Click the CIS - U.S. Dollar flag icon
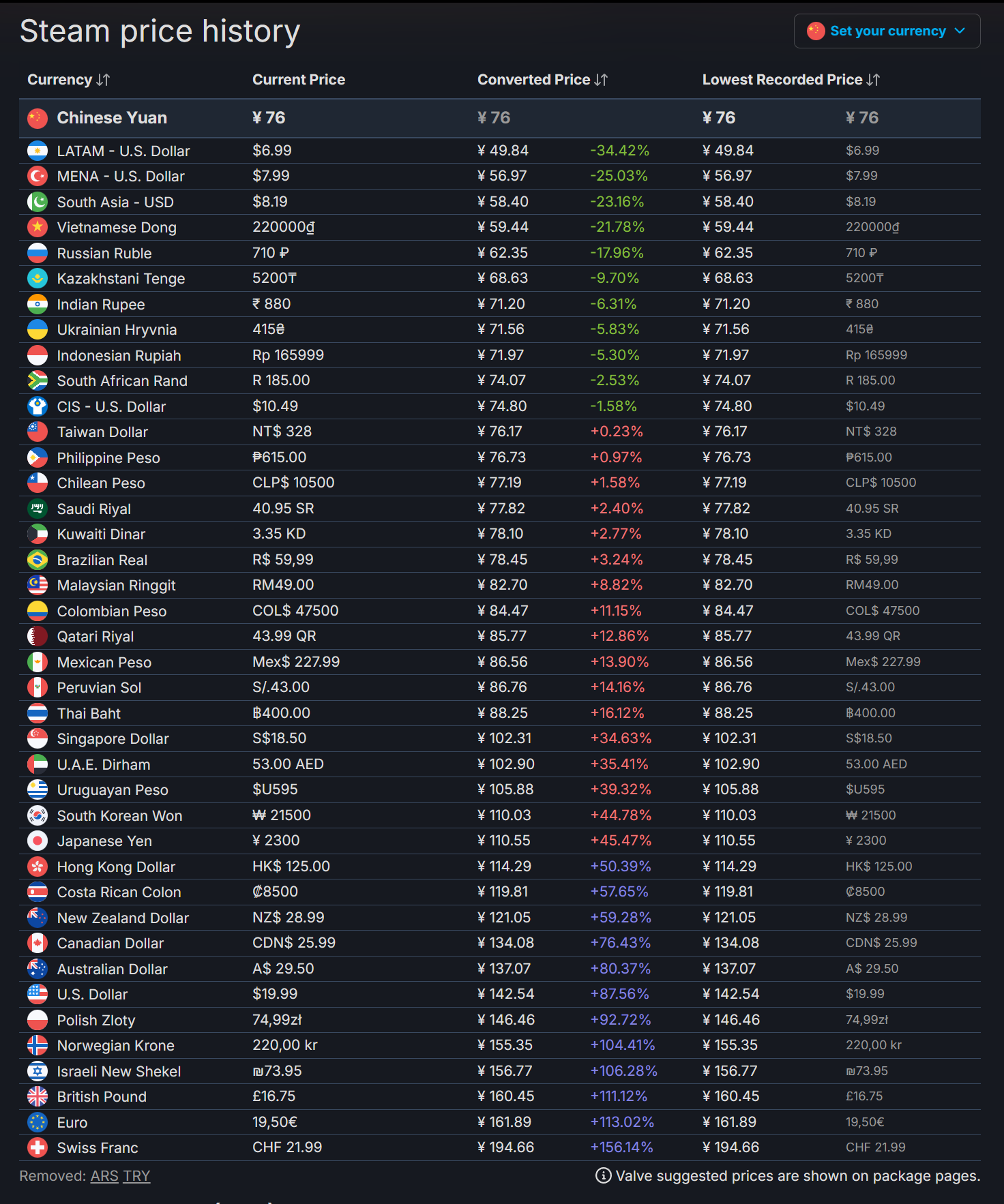Screen dimensions: 1004x1204 tap(38, 406)
